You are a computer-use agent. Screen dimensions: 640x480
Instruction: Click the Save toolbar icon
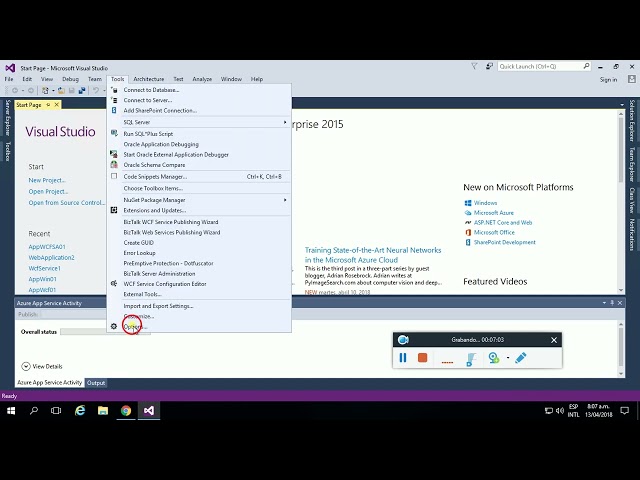[x=72, y=90]
